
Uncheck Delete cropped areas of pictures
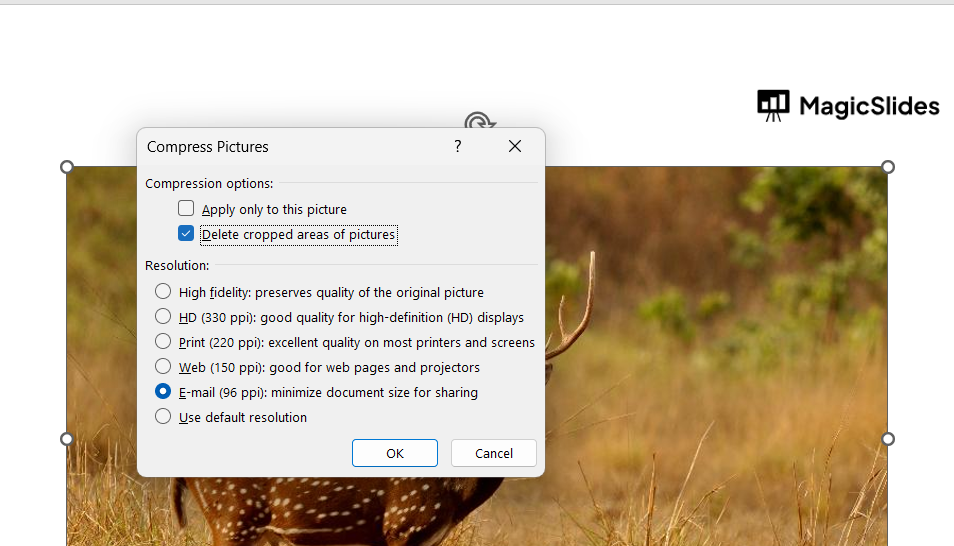tap(186, 234)
